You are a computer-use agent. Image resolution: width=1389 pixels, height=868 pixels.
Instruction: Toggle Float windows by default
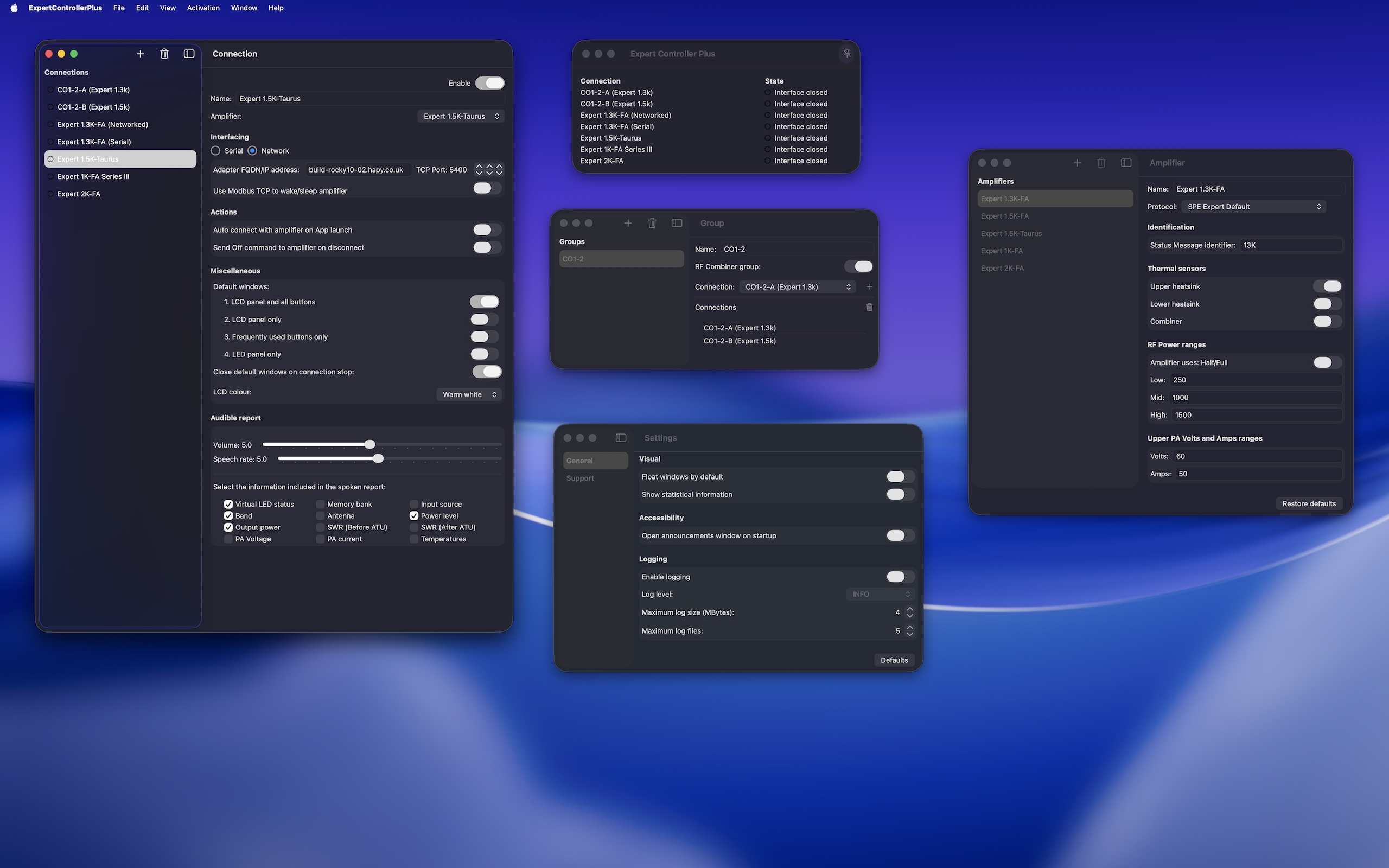[x=900, y=476]
